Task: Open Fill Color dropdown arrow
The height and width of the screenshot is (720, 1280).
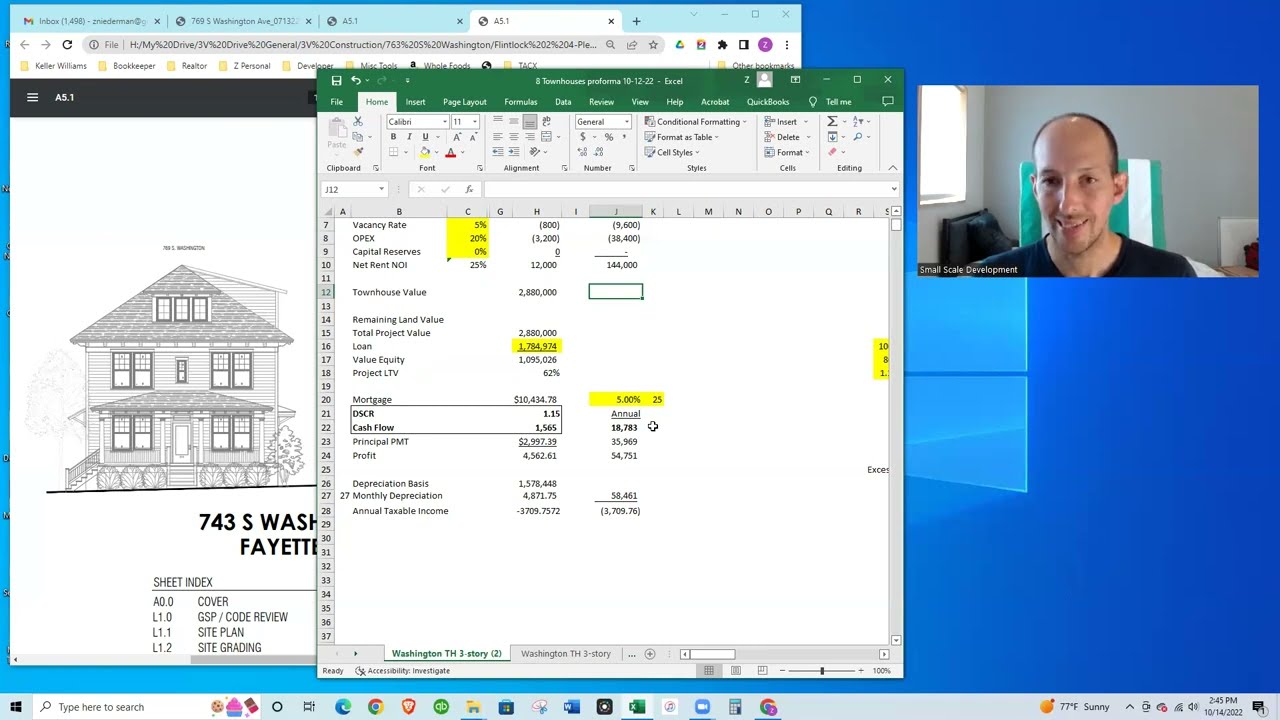Action: (x=436, y=152)
